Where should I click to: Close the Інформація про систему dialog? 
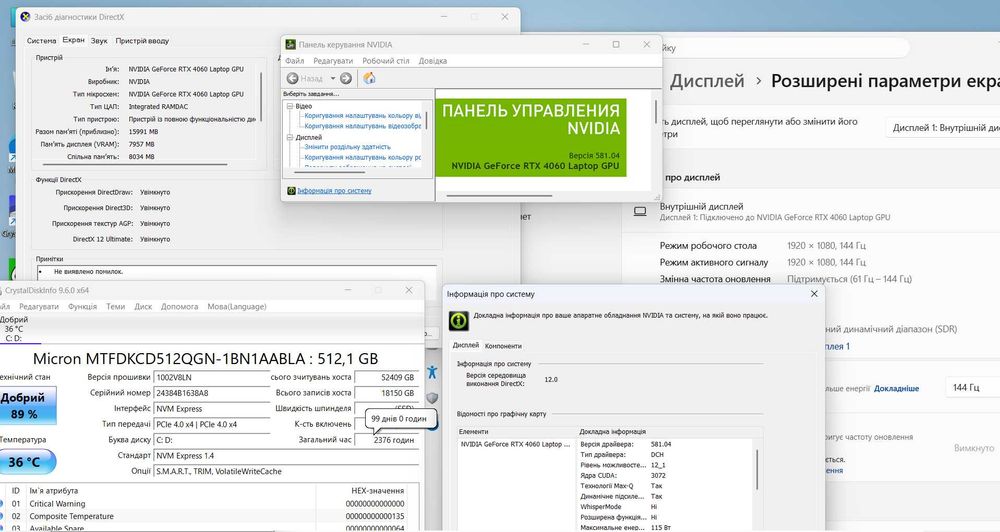[x=814, y=294]
